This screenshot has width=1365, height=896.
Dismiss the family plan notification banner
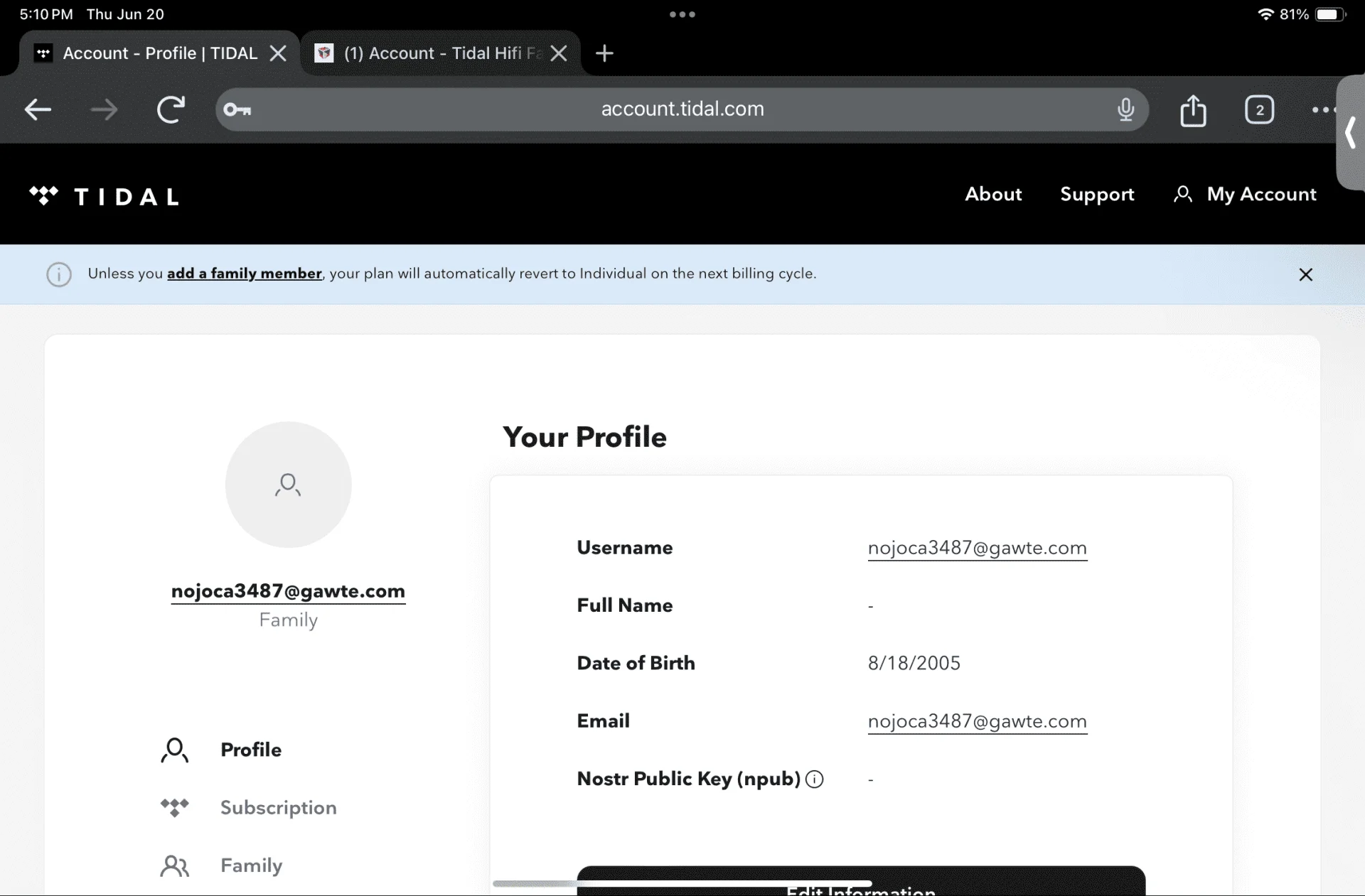coord(1305,274)
